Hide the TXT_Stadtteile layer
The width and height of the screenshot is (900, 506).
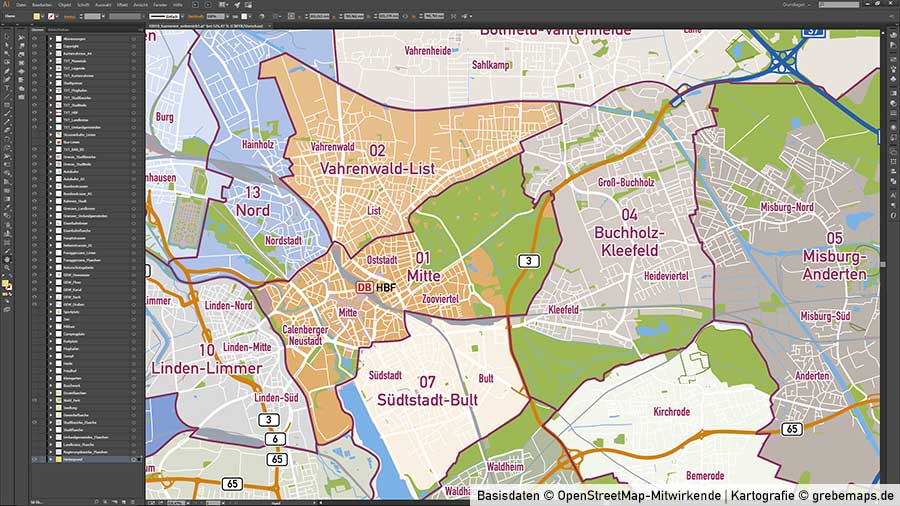[x=34, y=105]
